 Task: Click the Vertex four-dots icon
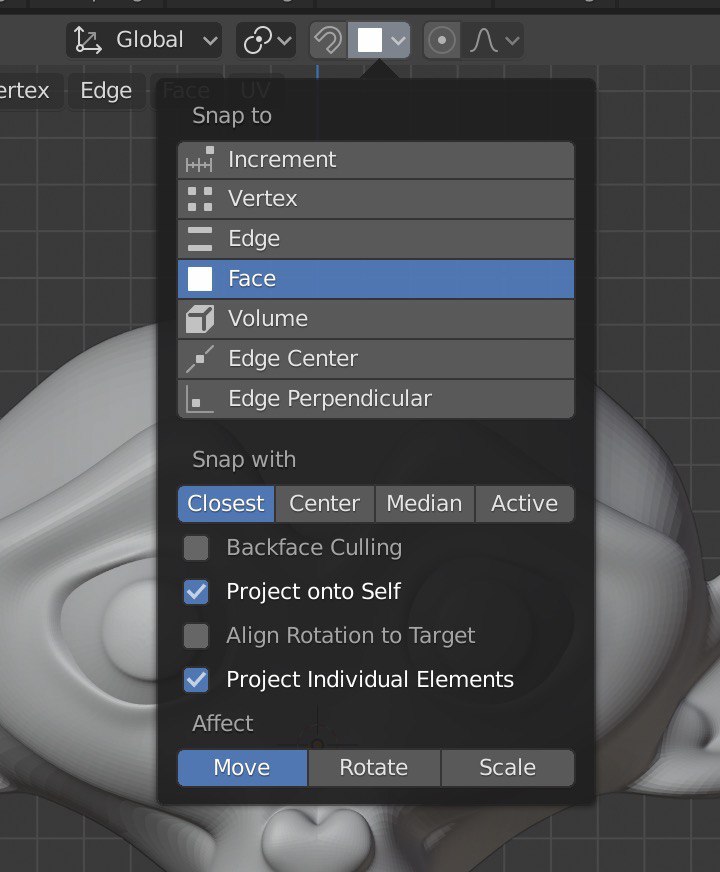(200, 199)
